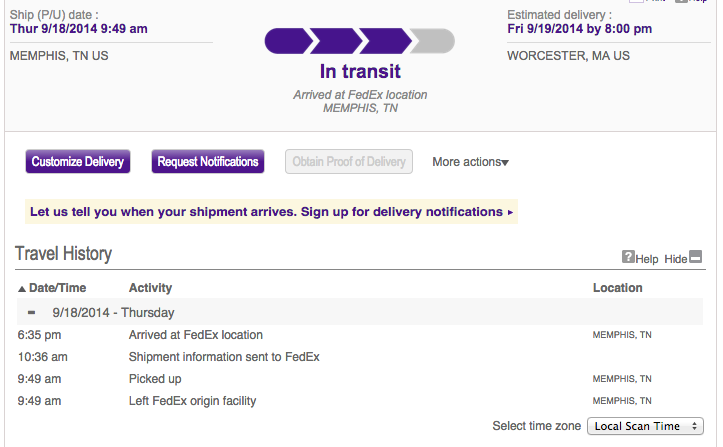
Task: Click the shipment progress bar
Action: tap(359, 41)
